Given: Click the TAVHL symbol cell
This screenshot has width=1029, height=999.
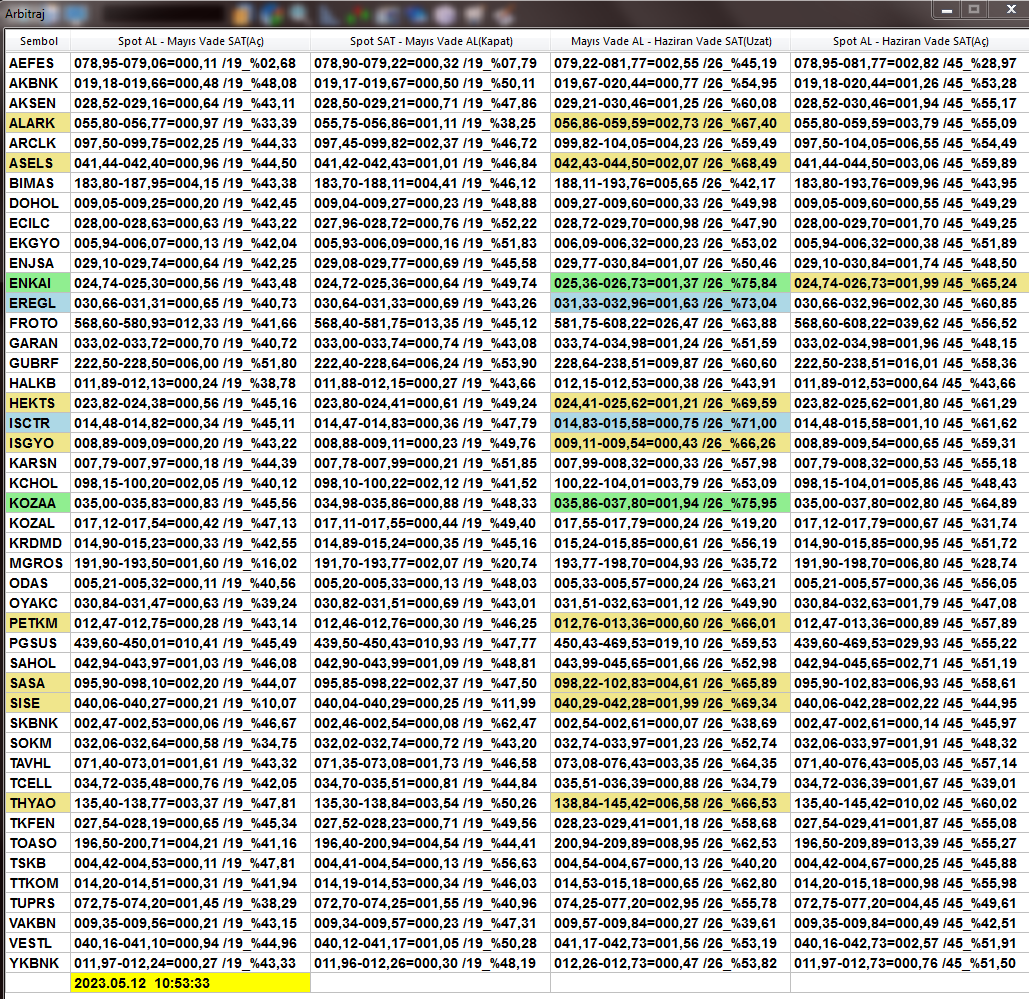Looking at the screenshot, I should click(x=38, y=764).
